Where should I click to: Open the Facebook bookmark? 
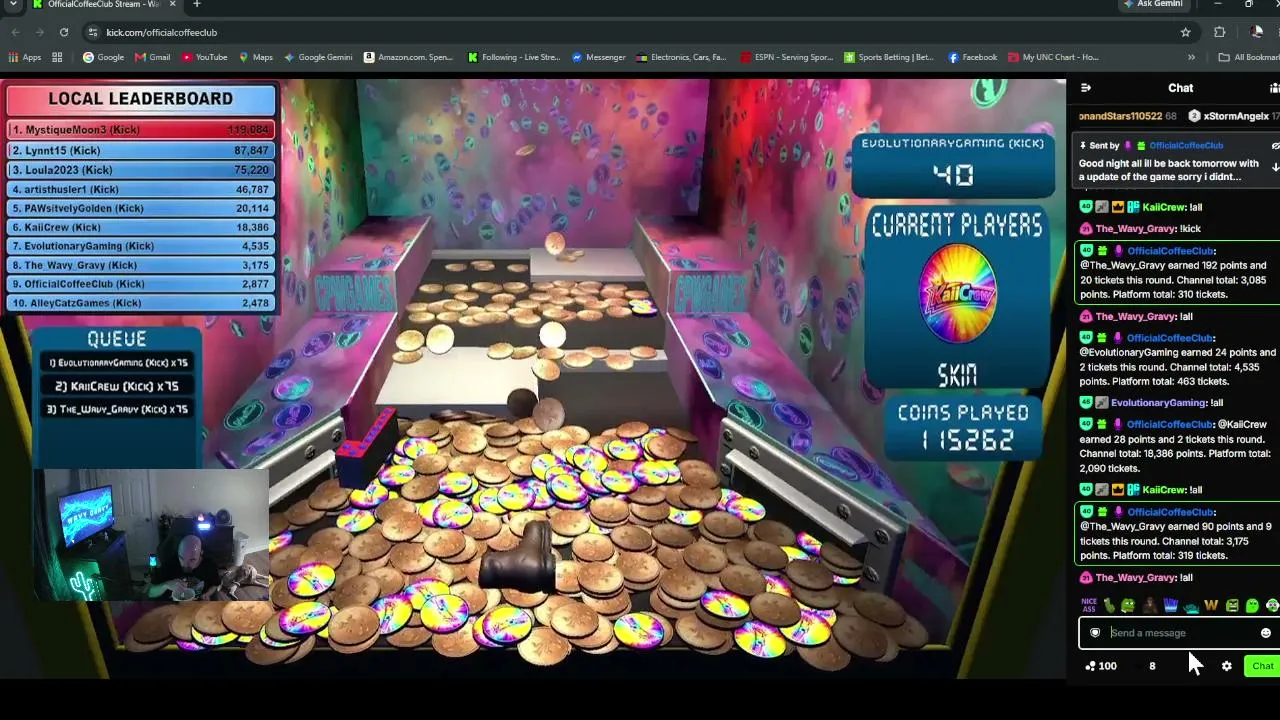(x=972, y=57)
